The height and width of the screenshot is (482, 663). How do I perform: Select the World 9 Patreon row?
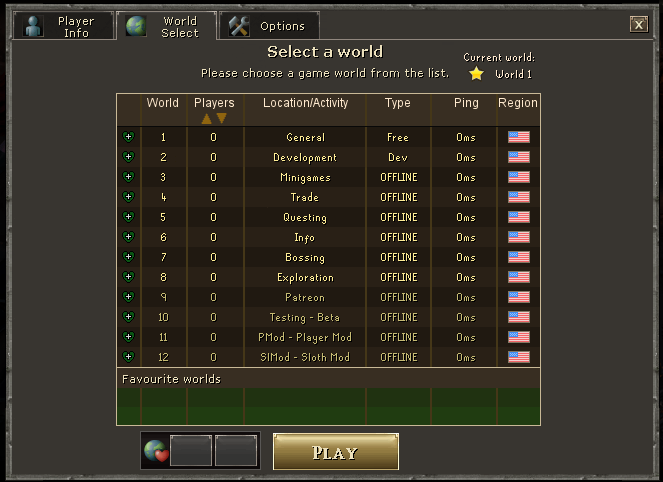pos(329,297)
